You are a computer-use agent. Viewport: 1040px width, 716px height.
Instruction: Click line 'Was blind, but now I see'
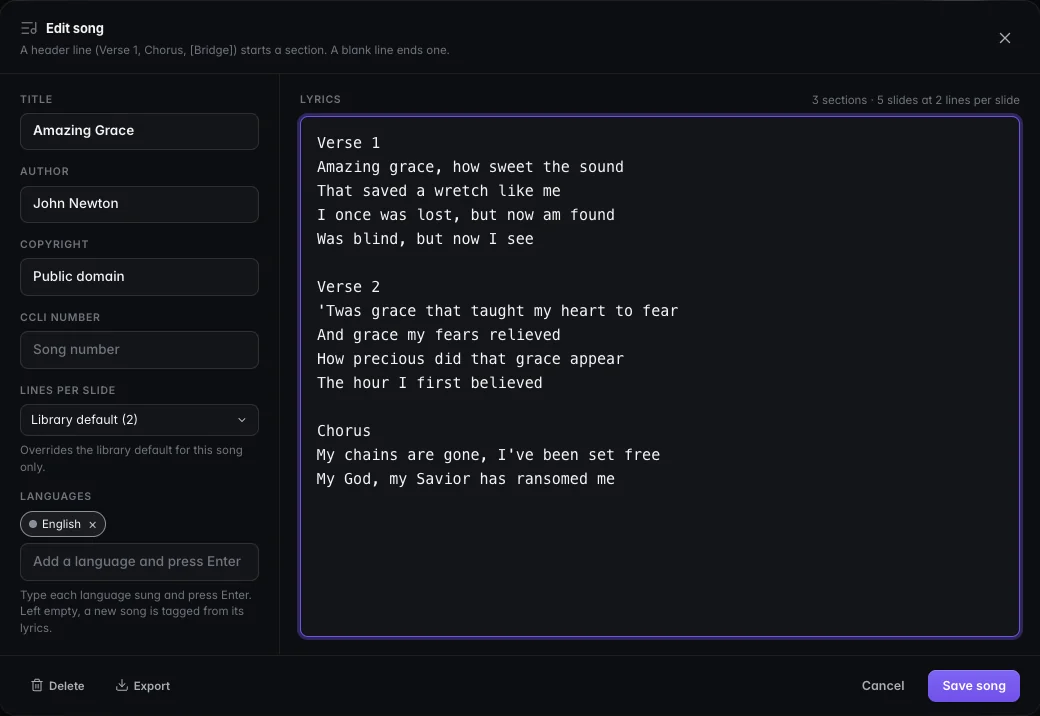coord(425,239)
